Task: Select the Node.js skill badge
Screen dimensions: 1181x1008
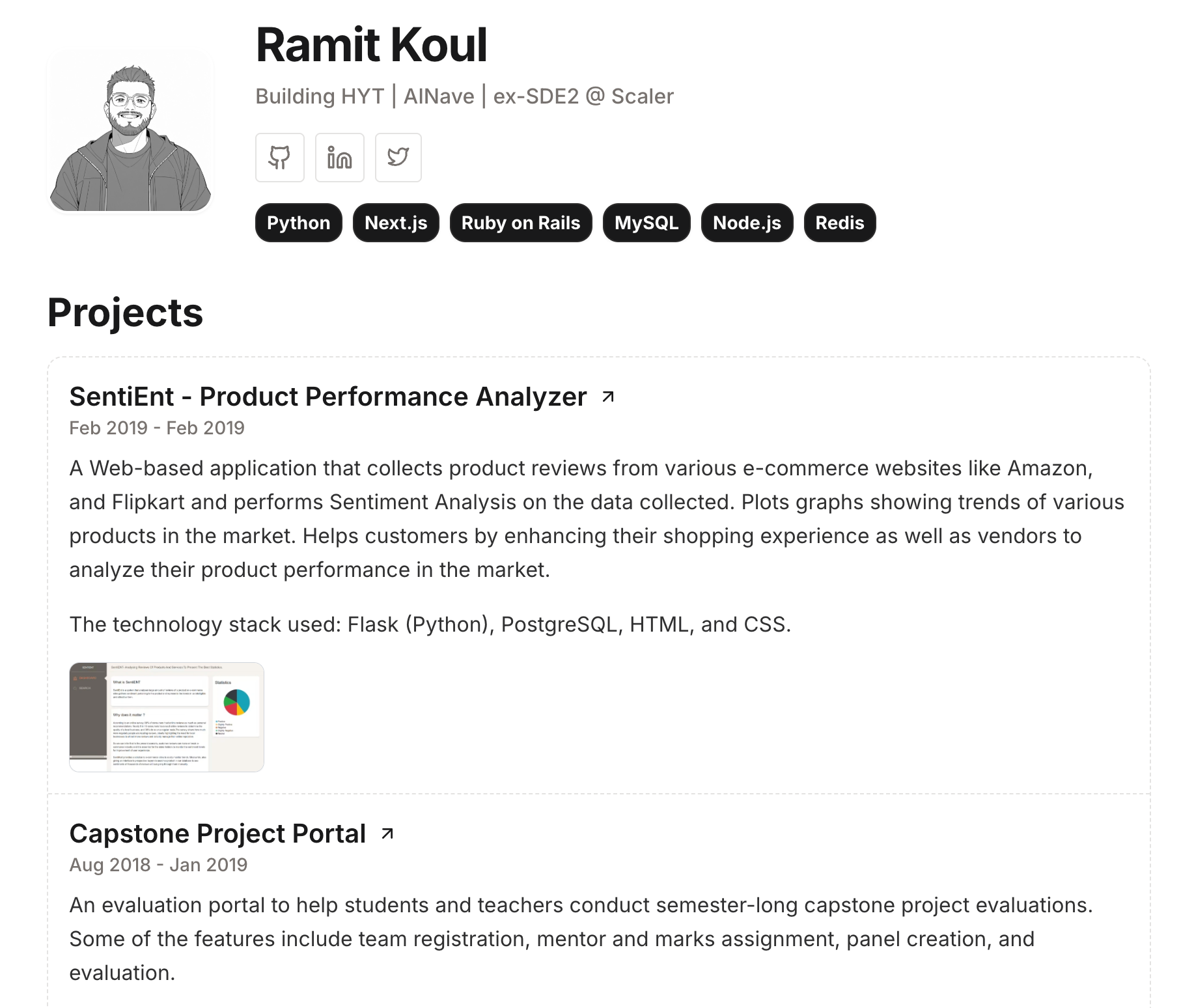Action: point(747,223)
